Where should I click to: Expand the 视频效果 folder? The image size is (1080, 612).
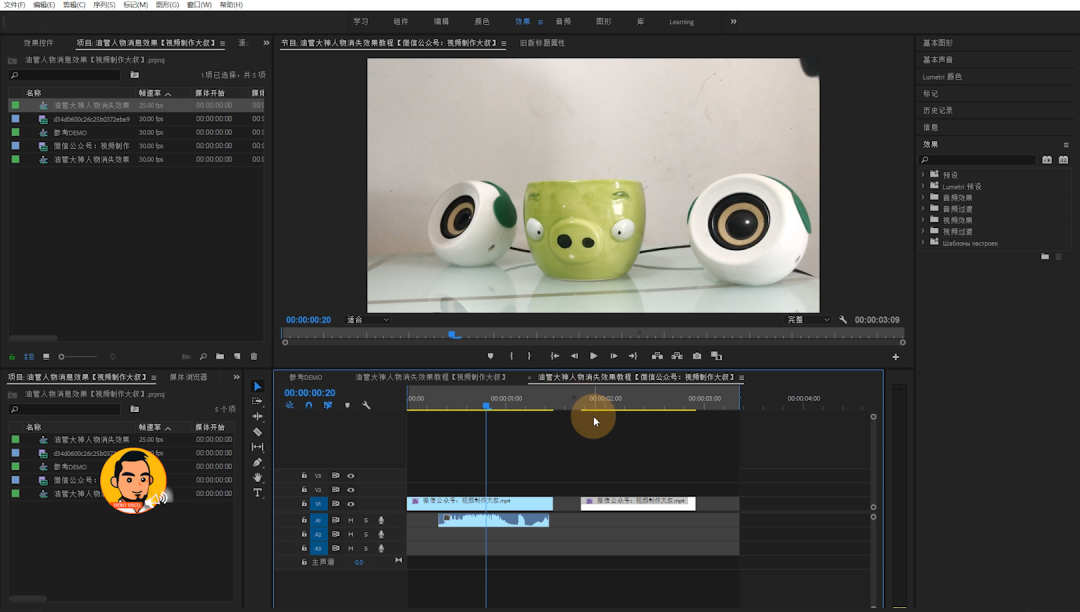[x=923, y=220]
